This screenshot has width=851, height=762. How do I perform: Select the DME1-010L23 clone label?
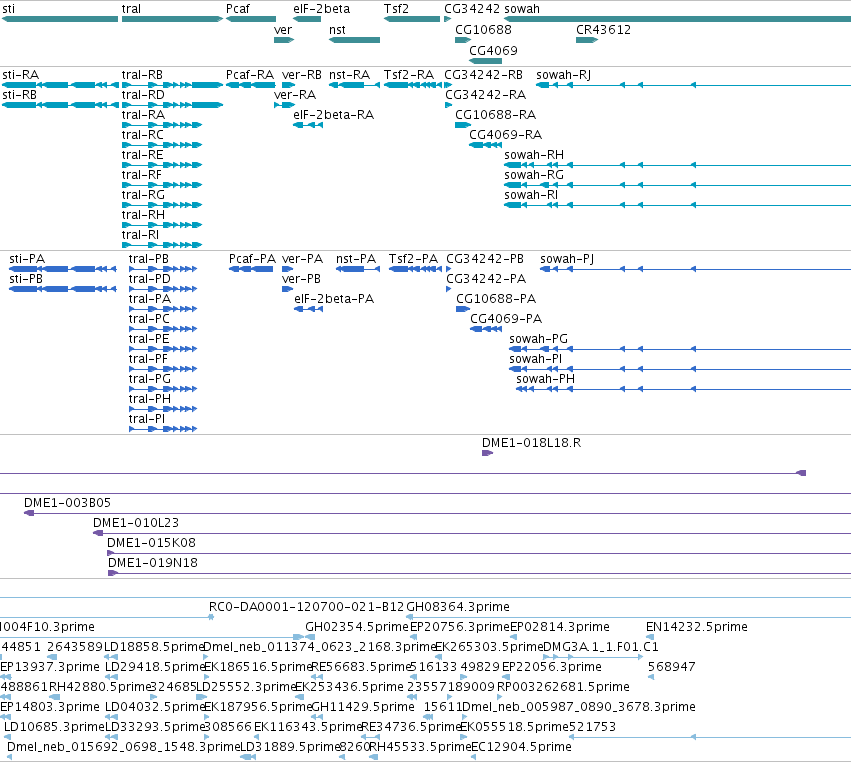[x=136, y=523]
